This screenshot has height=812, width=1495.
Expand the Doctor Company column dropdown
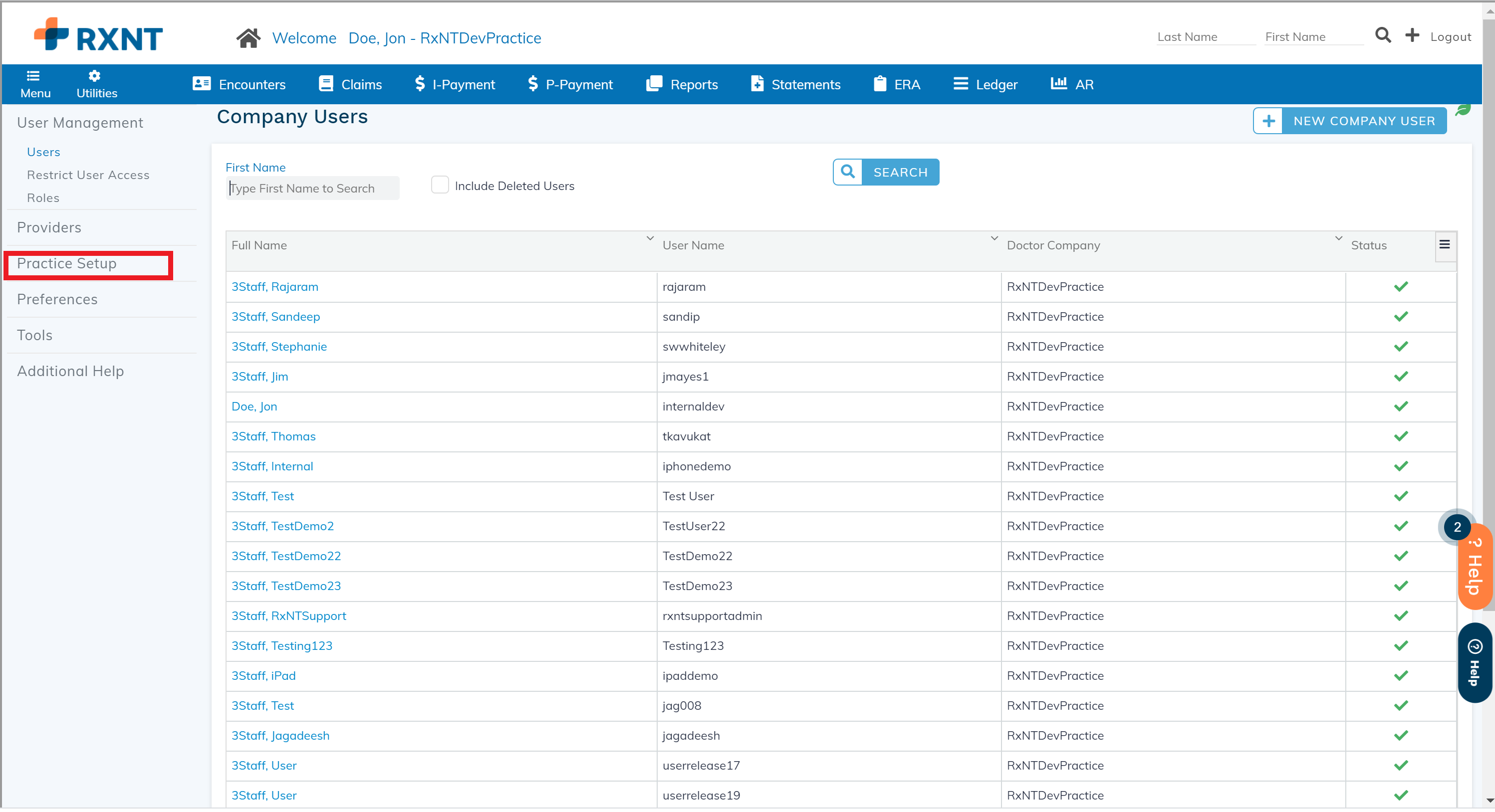click(x=1338, y=238)
